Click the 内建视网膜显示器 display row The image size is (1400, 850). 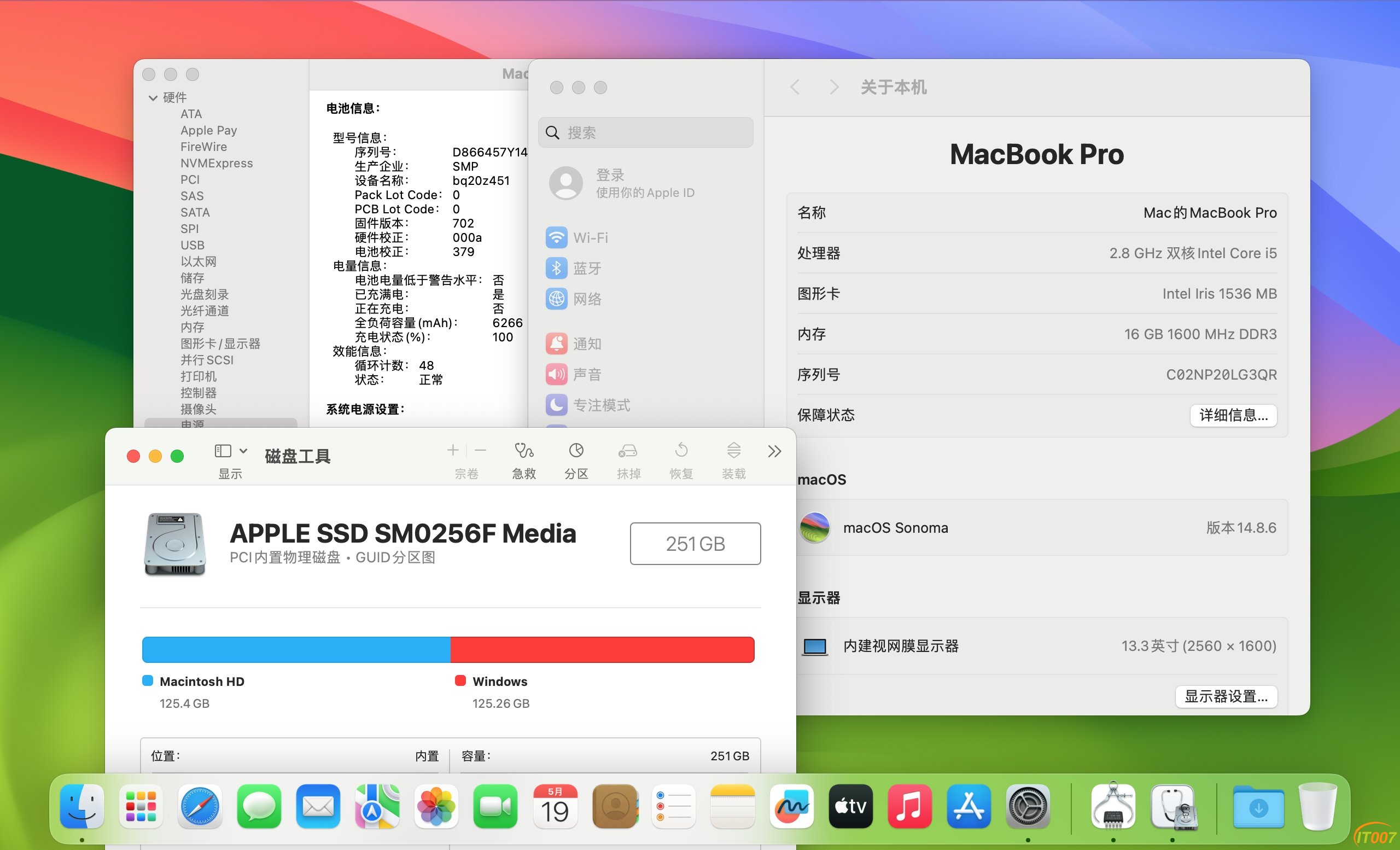pos(1037,646)
